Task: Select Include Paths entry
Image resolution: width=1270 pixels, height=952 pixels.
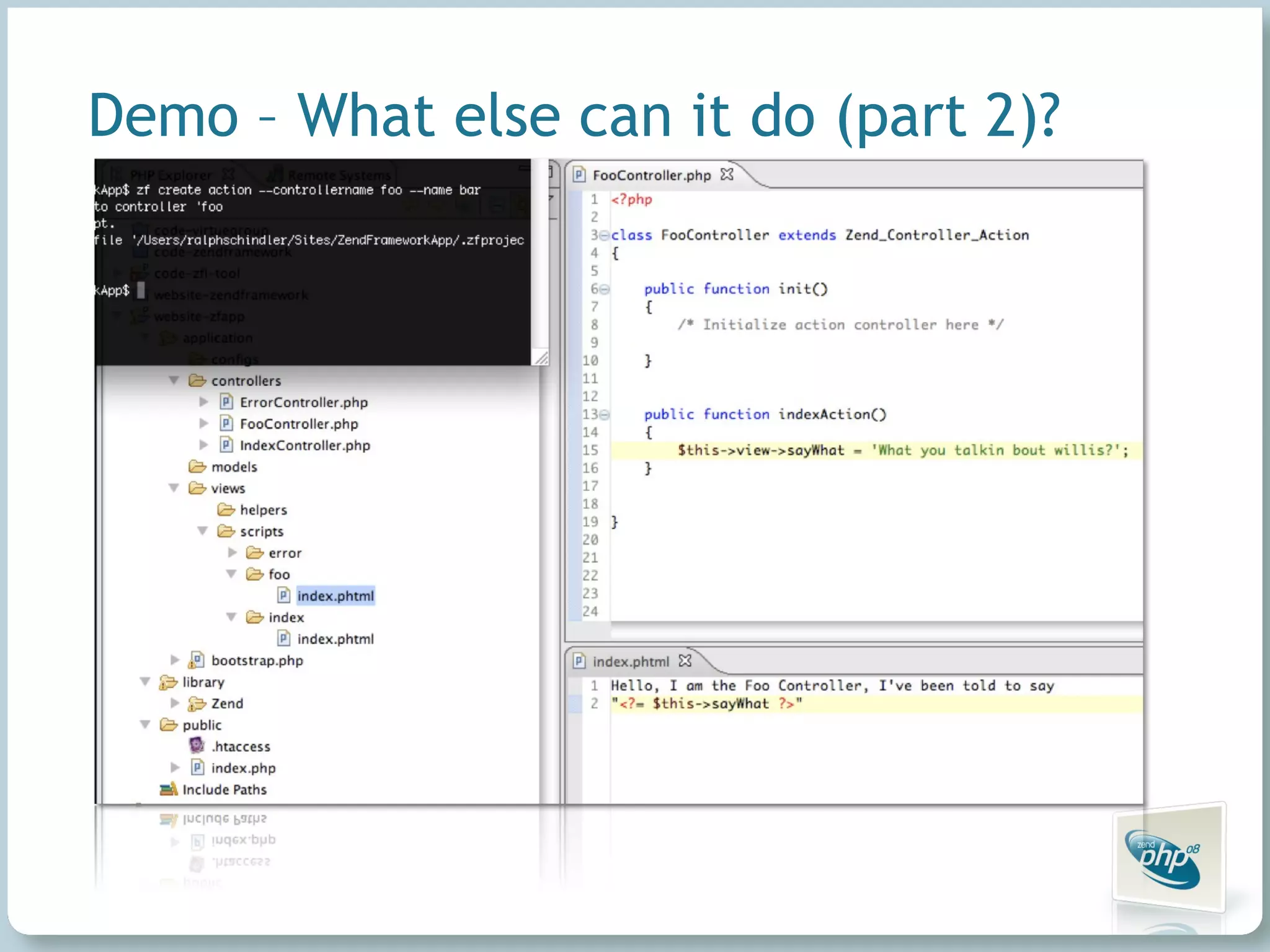Action: pyautogui.click(x=224, y=790)
